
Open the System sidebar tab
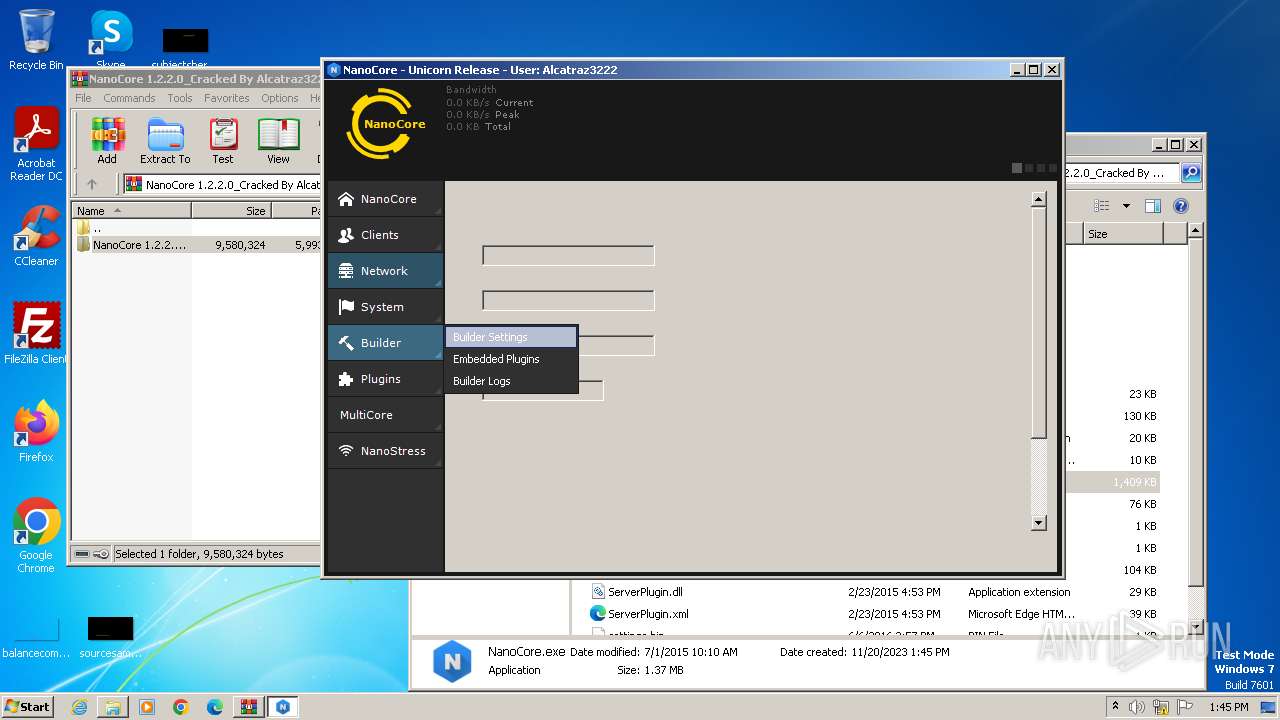point(385,307)
